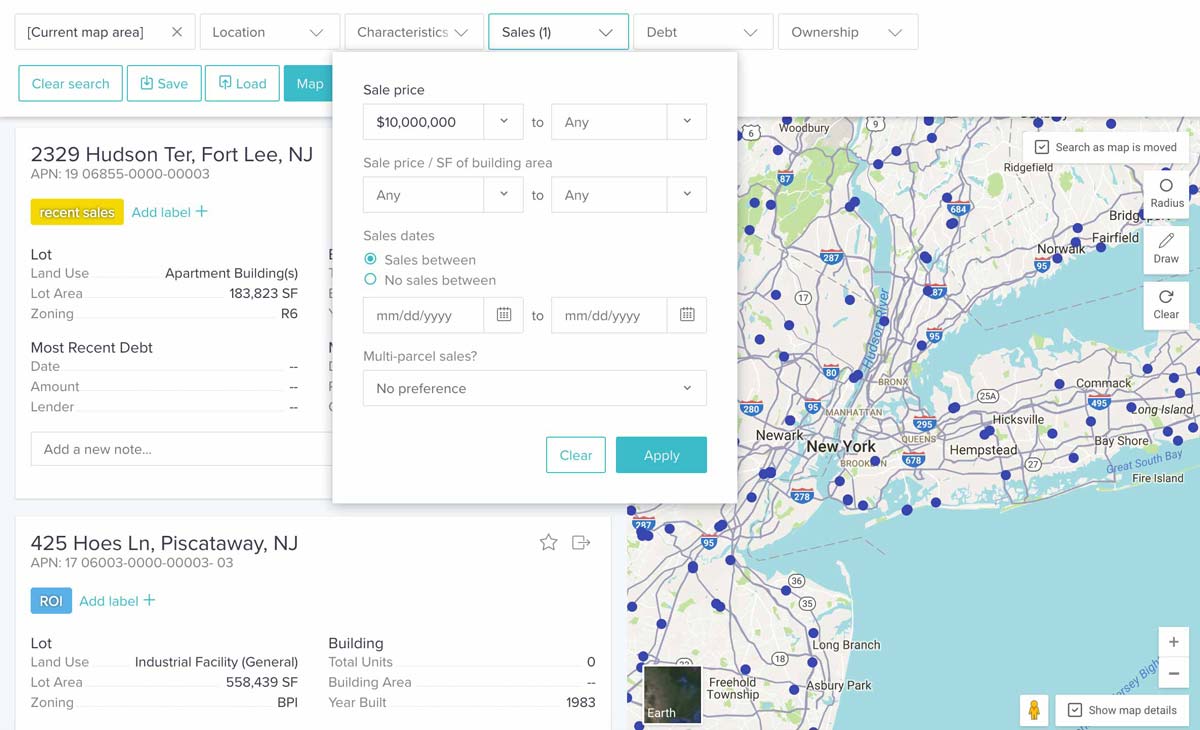Select the No sales between radio button
The image size is (1200, 730).
pyautogui.click(x=370, y=280)
